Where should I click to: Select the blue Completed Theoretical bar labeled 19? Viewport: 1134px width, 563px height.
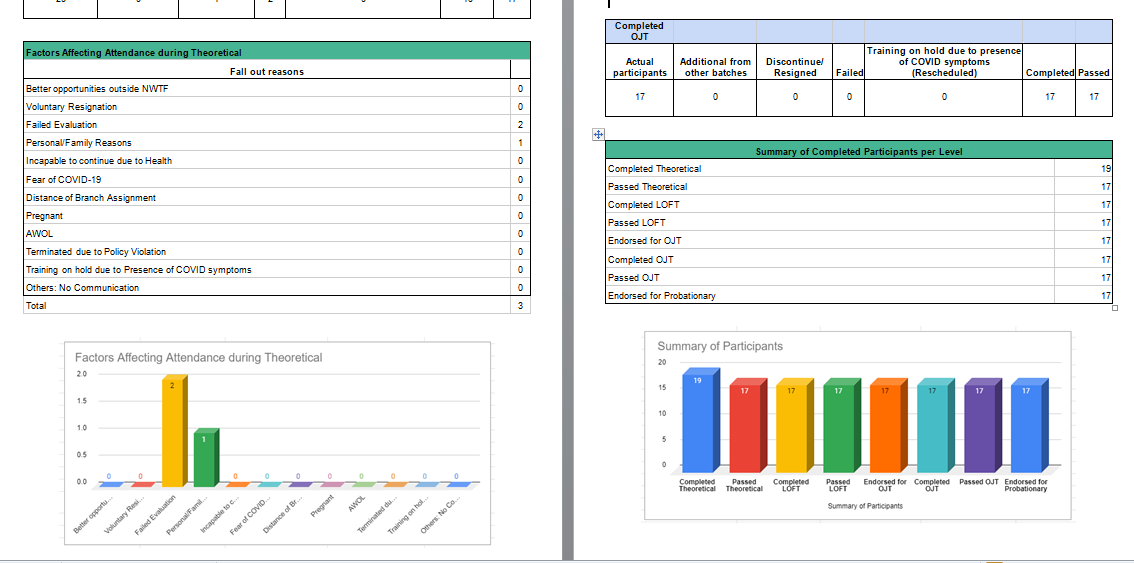tap(699, 421)
